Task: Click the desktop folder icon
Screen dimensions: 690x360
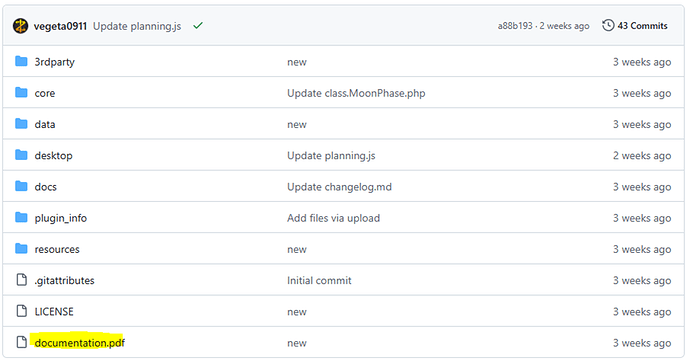Action: (x=21, y=155)
